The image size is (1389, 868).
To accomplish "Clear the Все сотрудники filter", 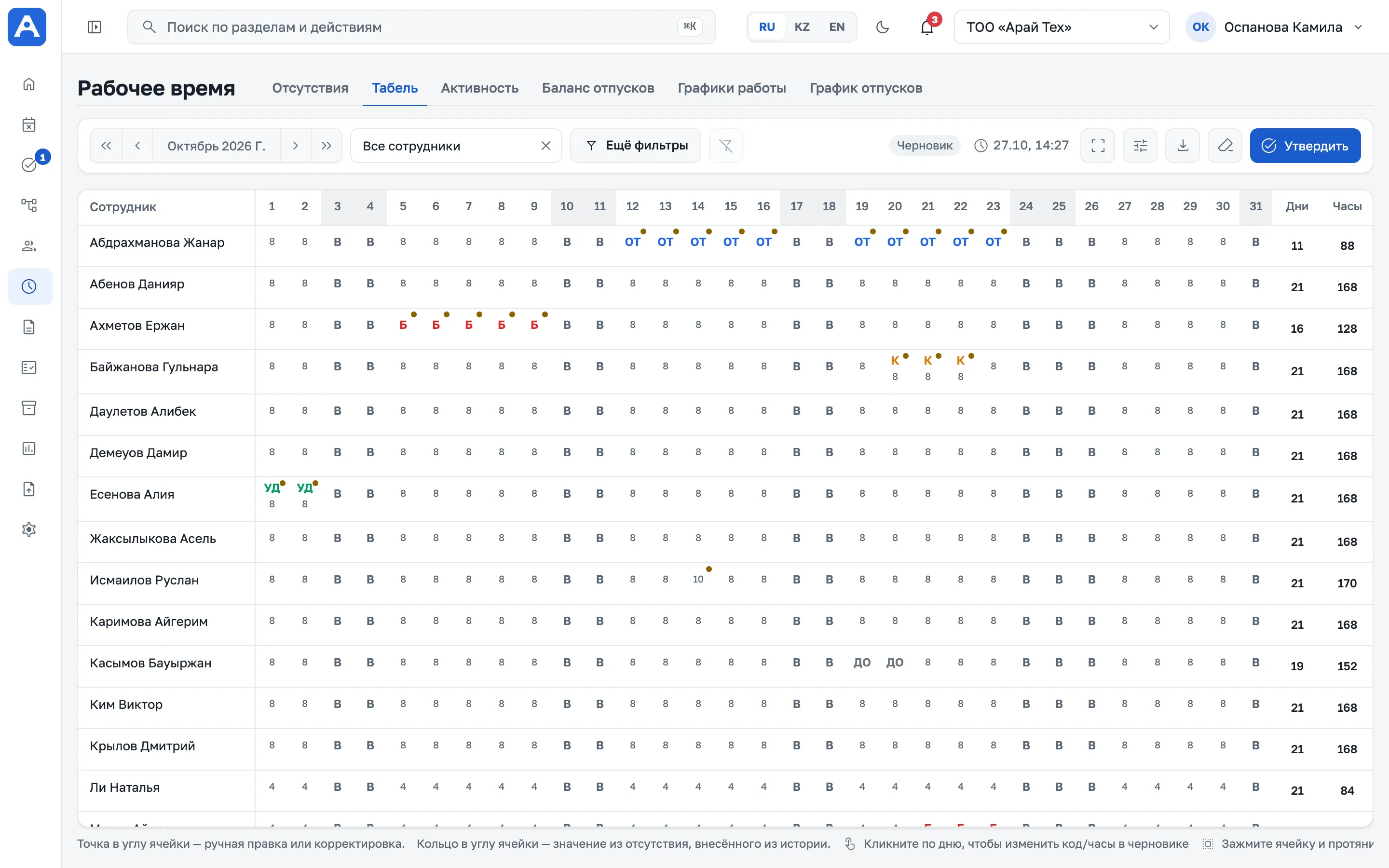I will tap(546, 146).
